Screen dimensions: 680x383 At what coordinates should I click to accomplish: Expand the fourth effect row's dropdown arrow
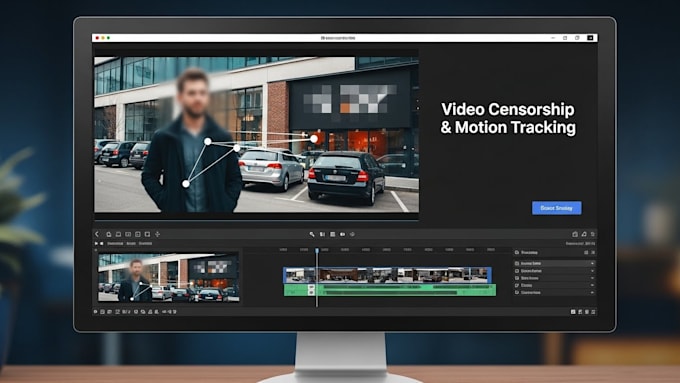point(592,285)
